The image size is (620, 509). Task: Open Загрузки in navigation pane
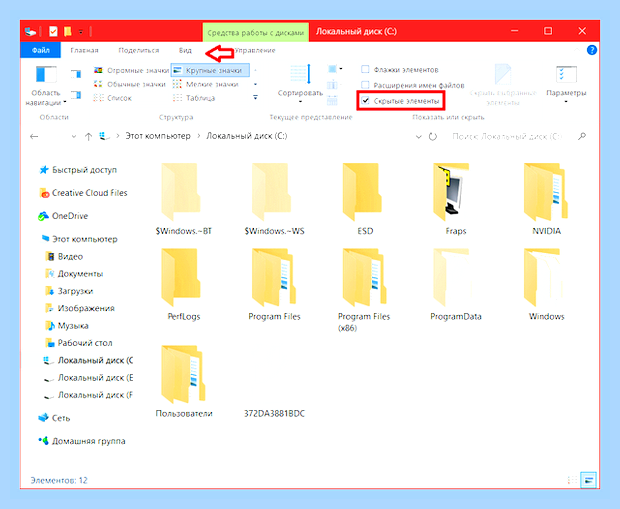(69, 291)
